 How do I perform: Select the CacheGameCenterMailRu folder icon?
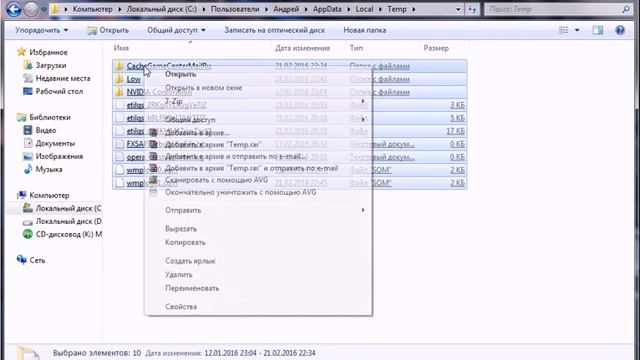point(119,66)
